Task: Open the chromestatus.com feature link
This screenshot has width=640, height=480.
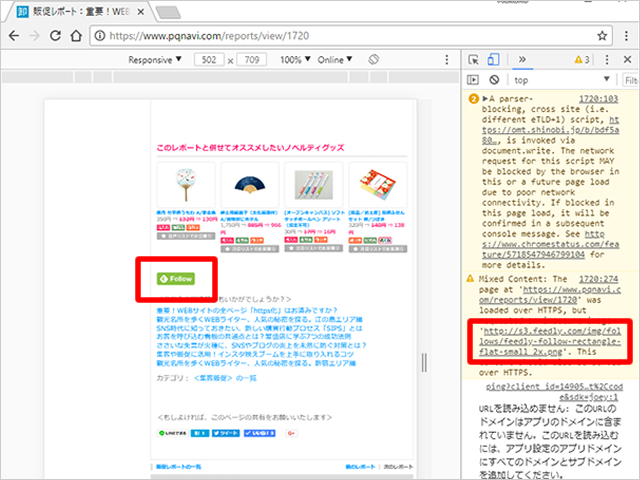Action: pyautogui.click(x=551, y=244)
